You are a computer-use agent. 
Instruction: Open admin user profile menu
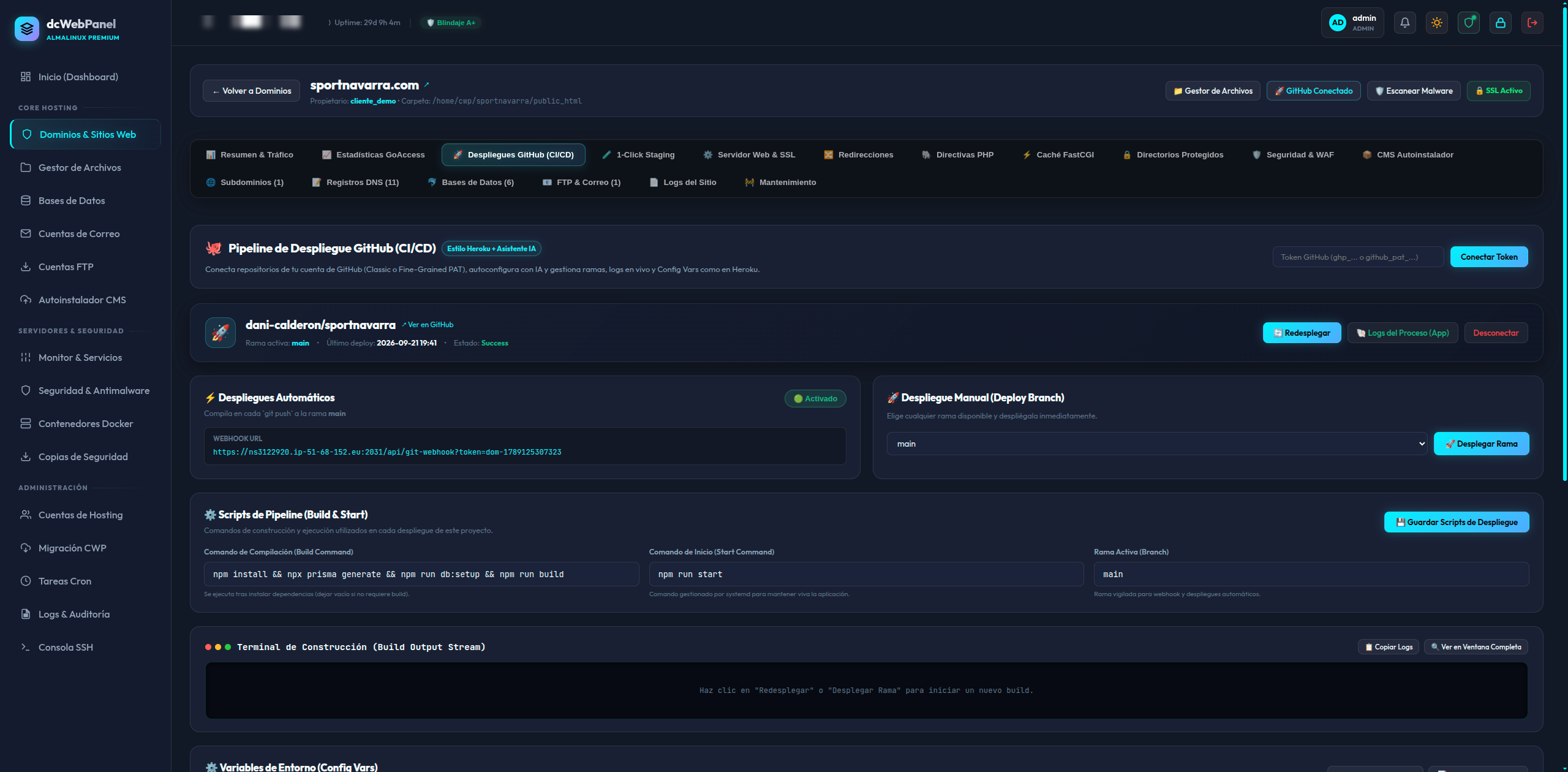[1352, 23]
